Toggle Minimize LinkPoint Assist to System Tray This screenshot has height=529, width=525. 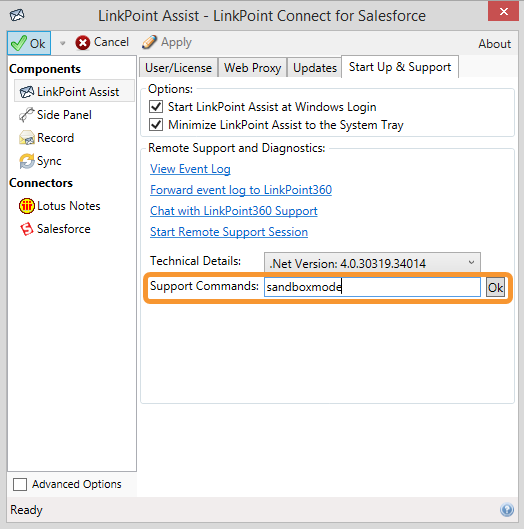(x=156, y=124)
